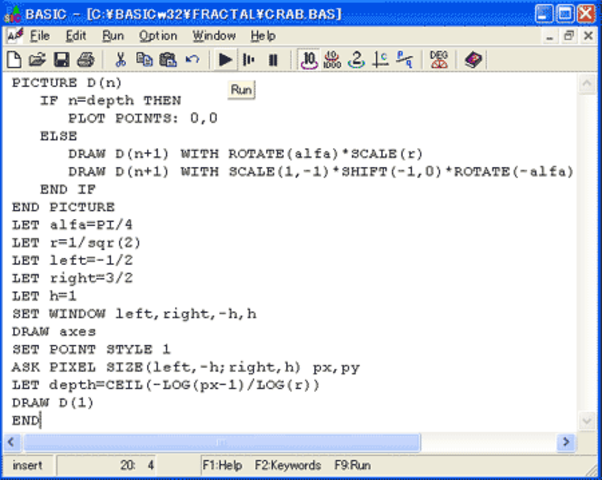Click the 'LET right=3/2' line
The width and height of the screenshot is (602, 480).
[x=72, y=278]
